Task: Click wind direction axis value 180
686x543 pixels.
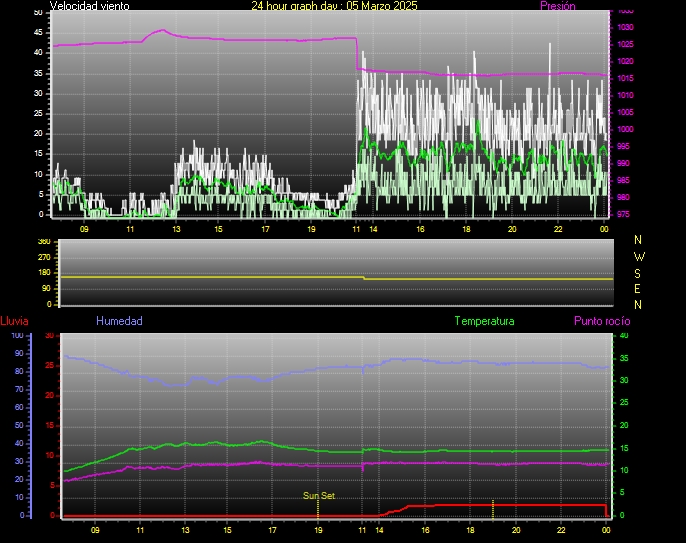Action: [x=44, y=273]
